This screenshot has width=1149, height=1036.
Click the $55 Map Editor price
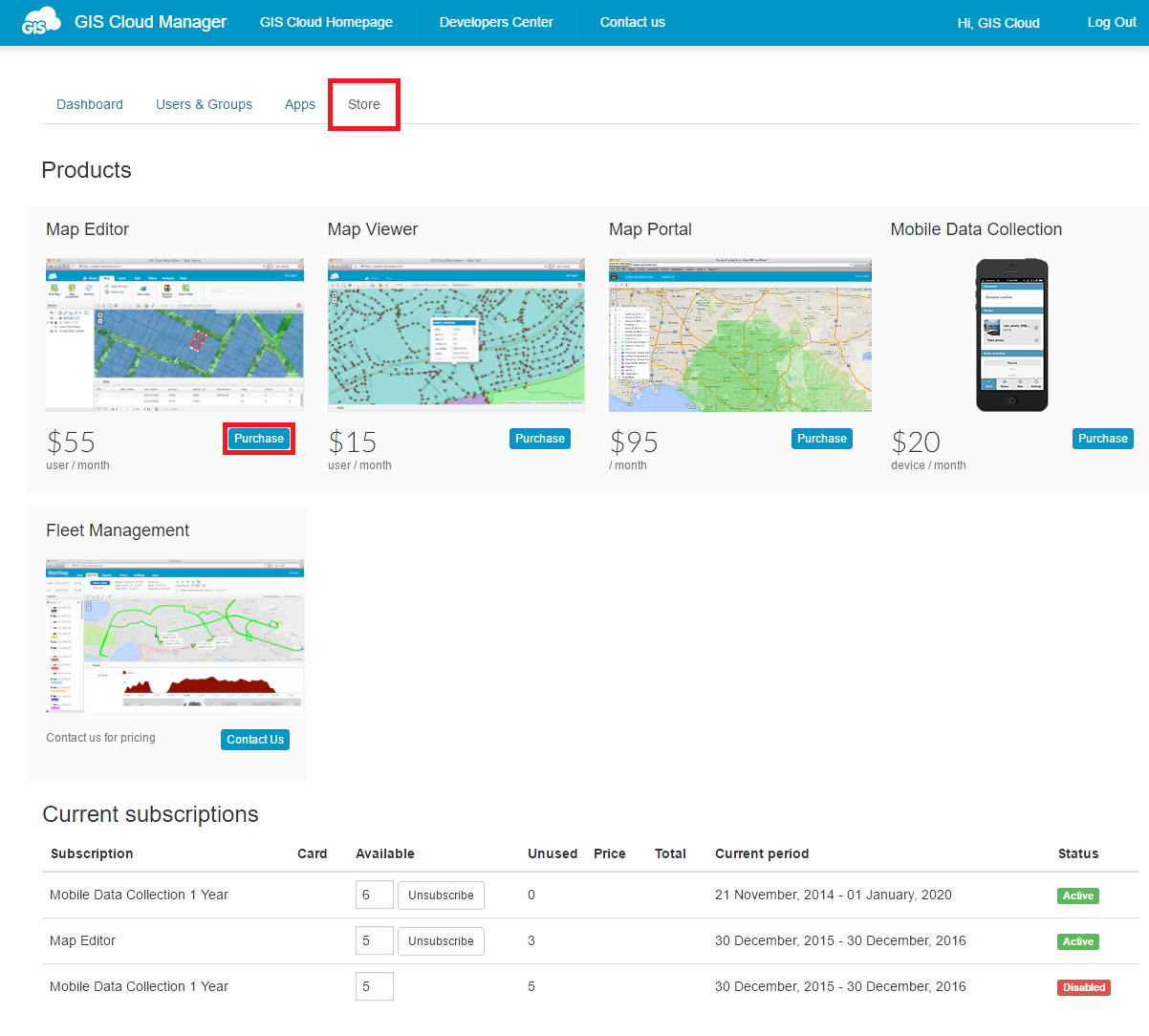71,442
